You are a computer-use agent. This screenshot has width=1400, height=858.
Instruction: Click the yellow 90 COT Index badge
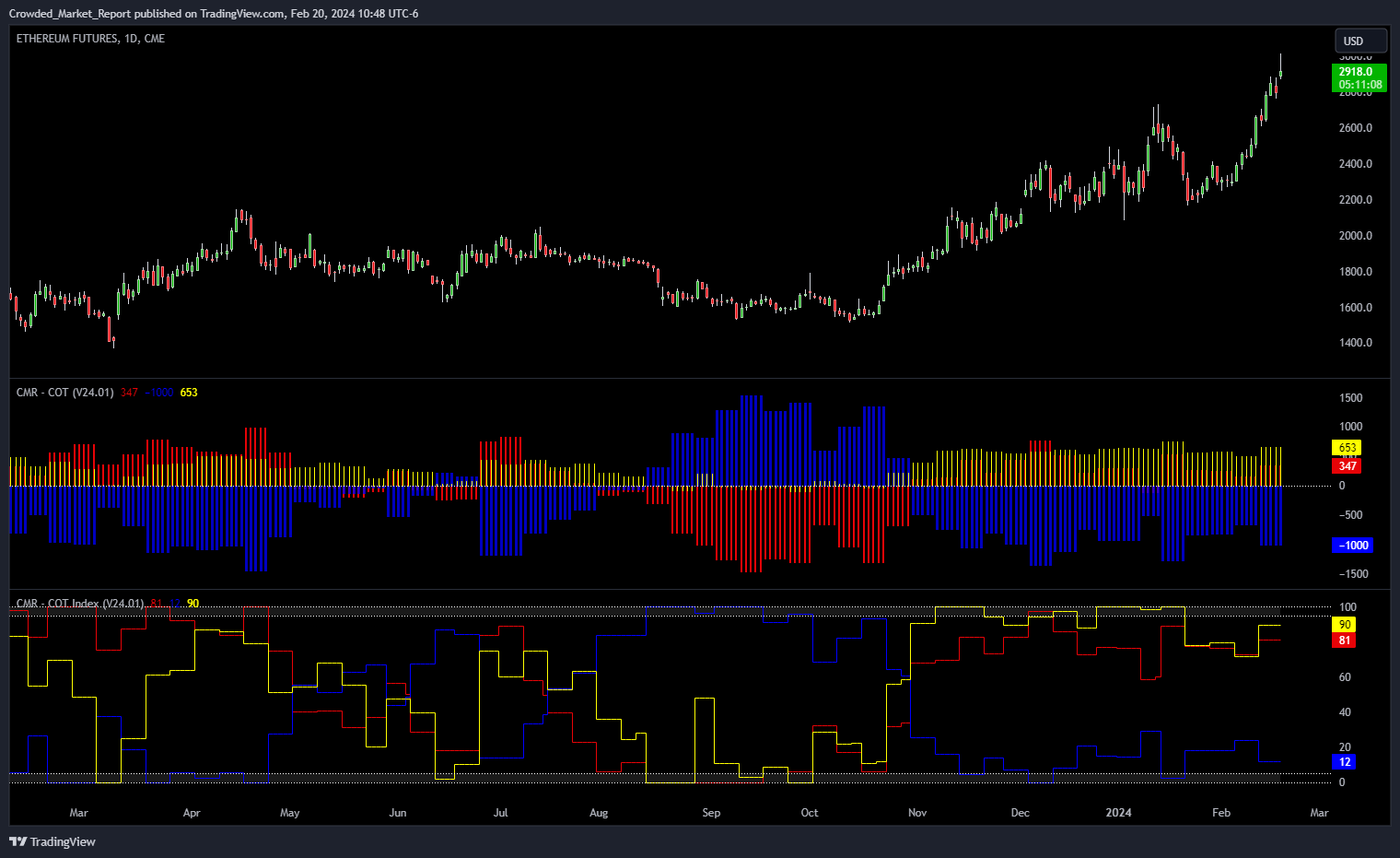[x=1345, y=624]
